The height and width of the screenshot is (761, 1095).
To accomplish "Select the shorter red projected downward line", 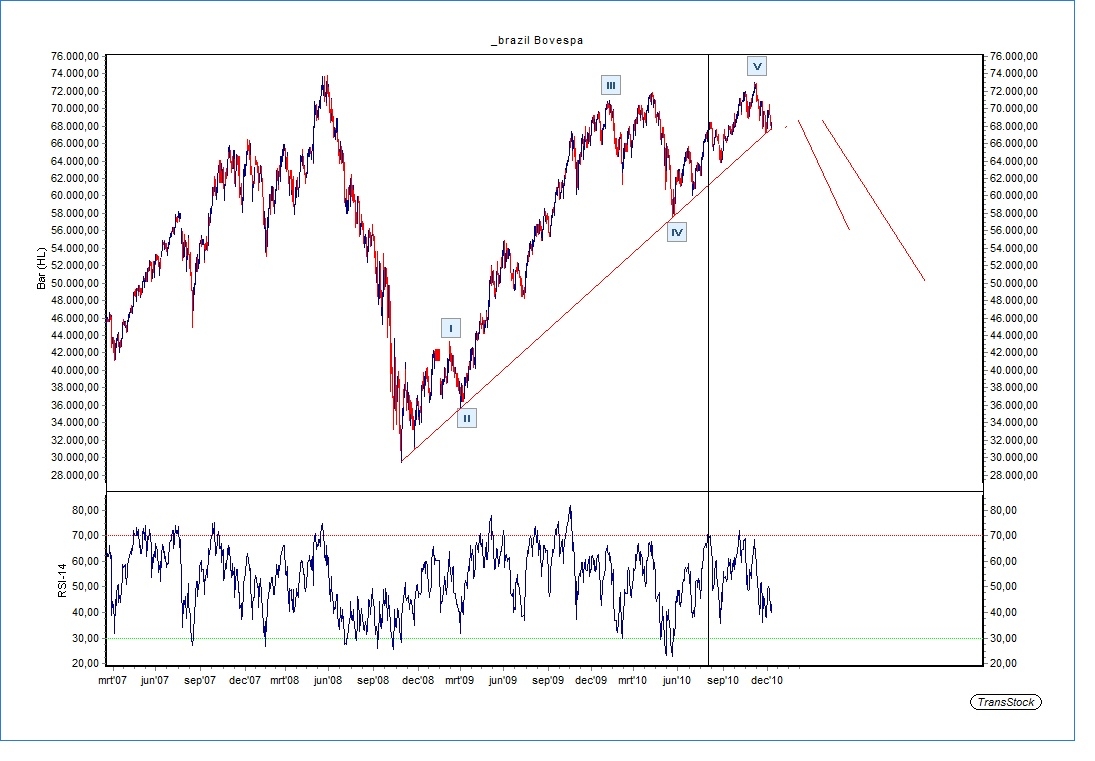I will [824, 175].
